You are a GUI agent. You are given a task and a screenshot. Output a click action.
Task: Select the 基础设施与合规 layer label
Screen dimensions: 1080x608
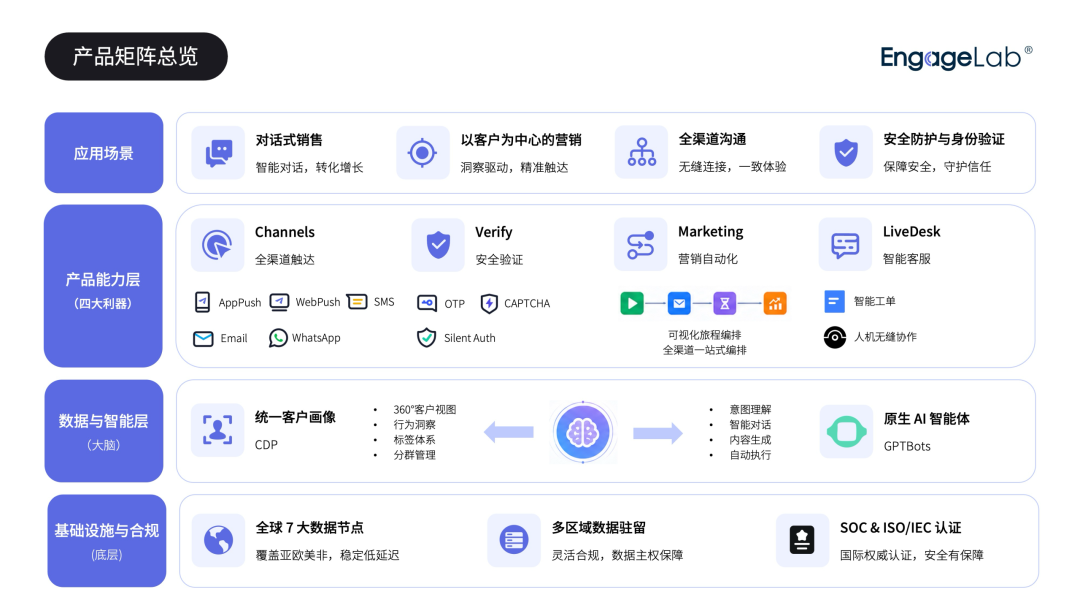point(107,541)
